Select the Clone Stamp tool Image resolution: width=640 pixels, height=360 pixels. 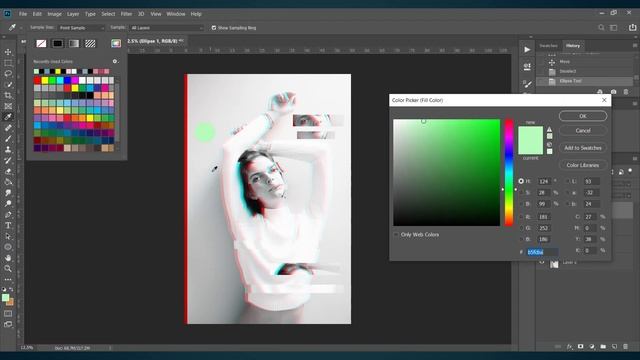tap(8, 149)
